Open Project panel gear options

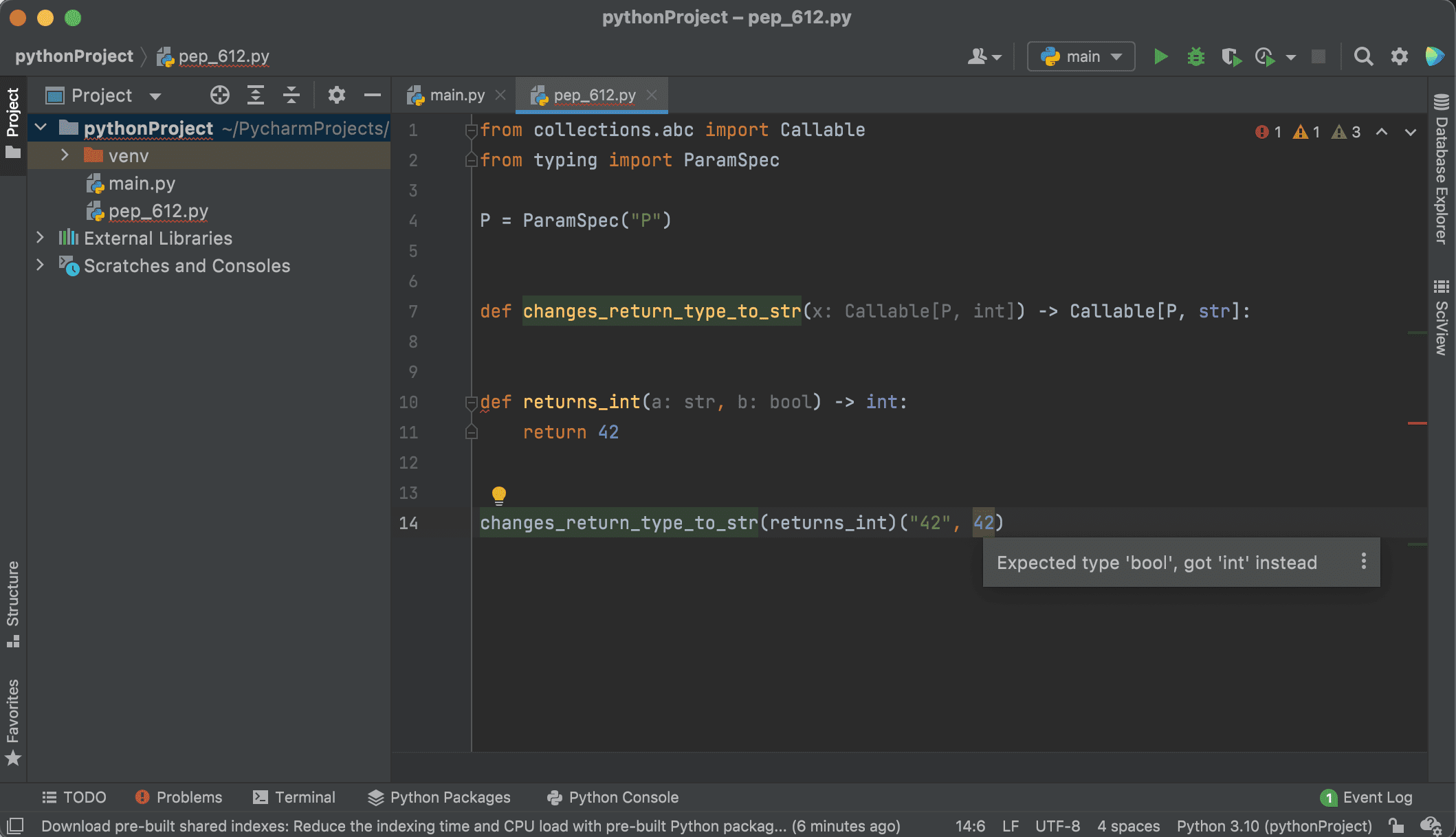(336, 95)
